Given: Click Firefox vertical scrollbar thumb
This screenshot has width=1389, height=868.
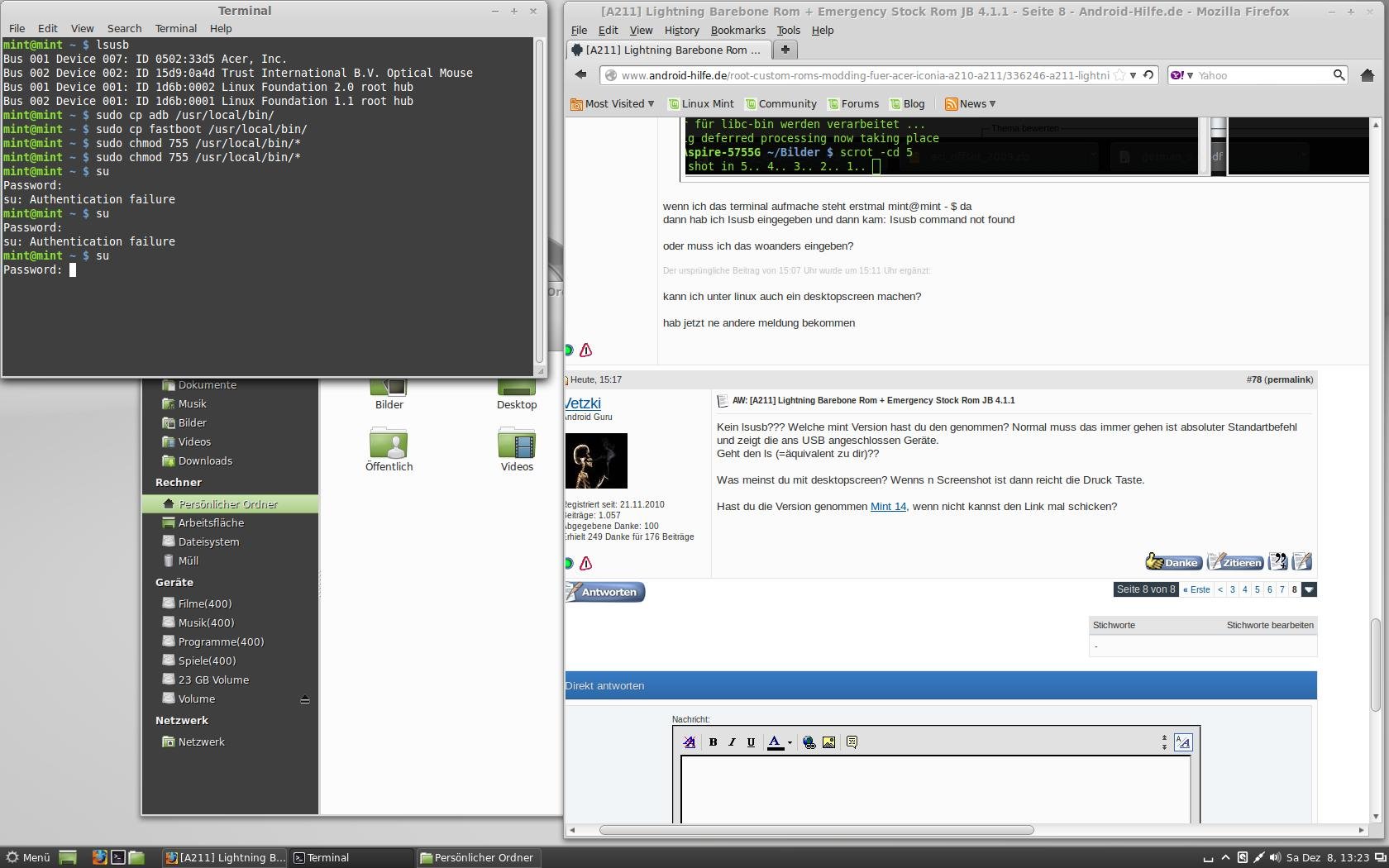Looking at the screenshot, I should (1375, 665).
